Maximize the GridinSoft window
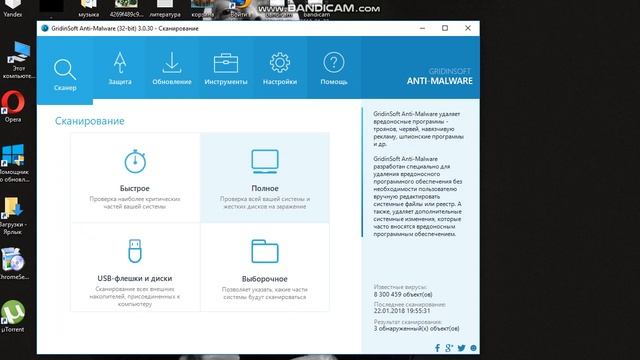The height and width of the screenshot is (360, 640). coord(445,28)
